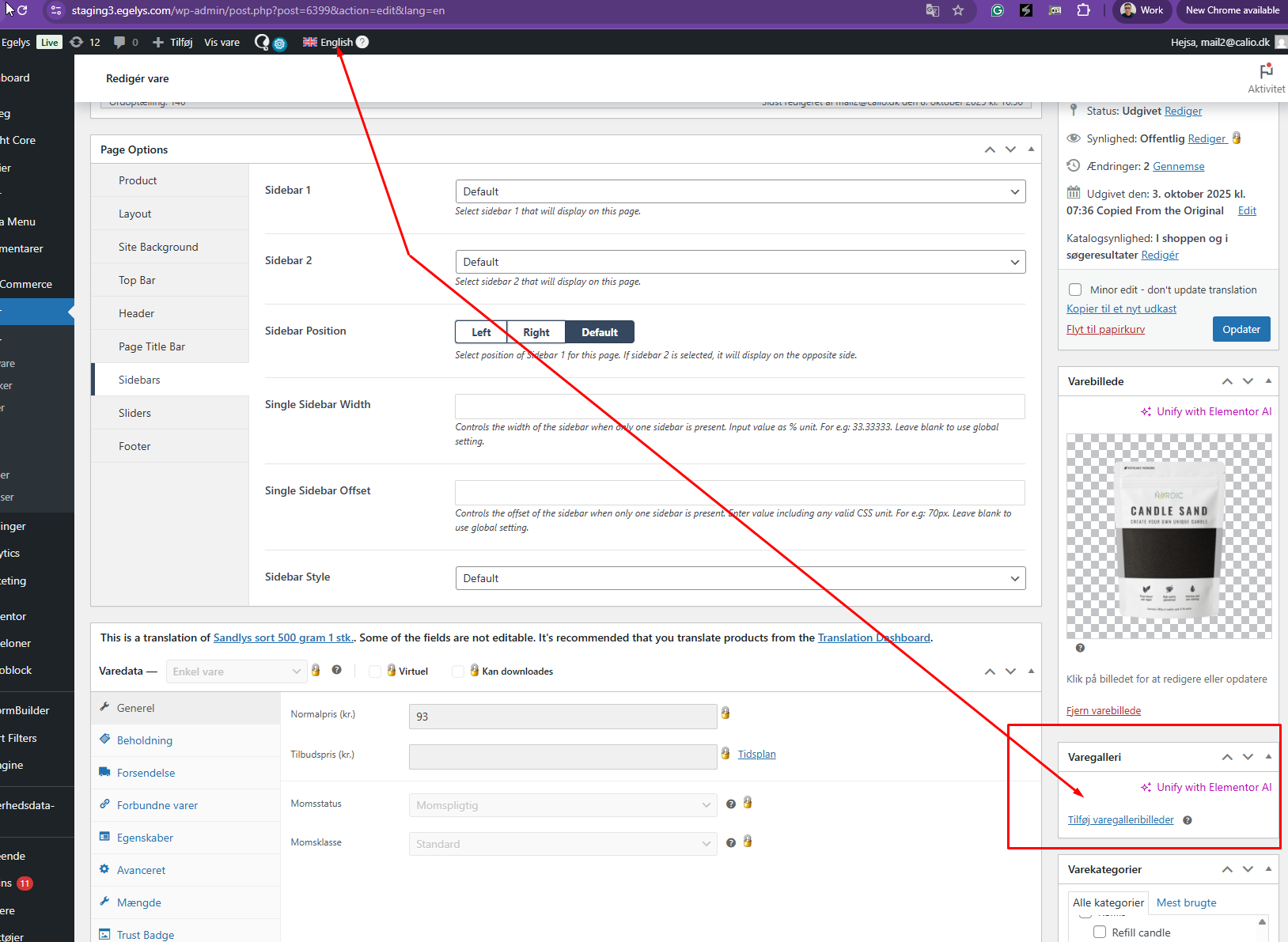Click the Candle Sand product image thumbnail

coord(1169,536)
